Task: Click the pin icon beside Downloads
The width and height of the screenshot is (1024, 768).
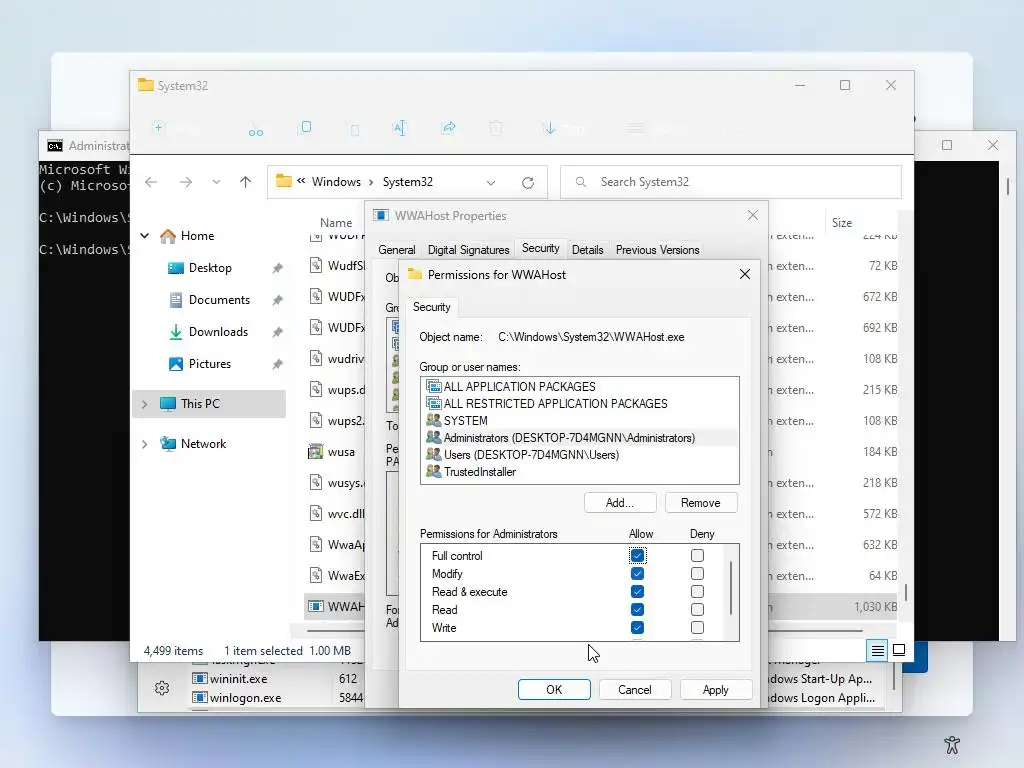Action: pyautogui.click(x=278, y=332)
